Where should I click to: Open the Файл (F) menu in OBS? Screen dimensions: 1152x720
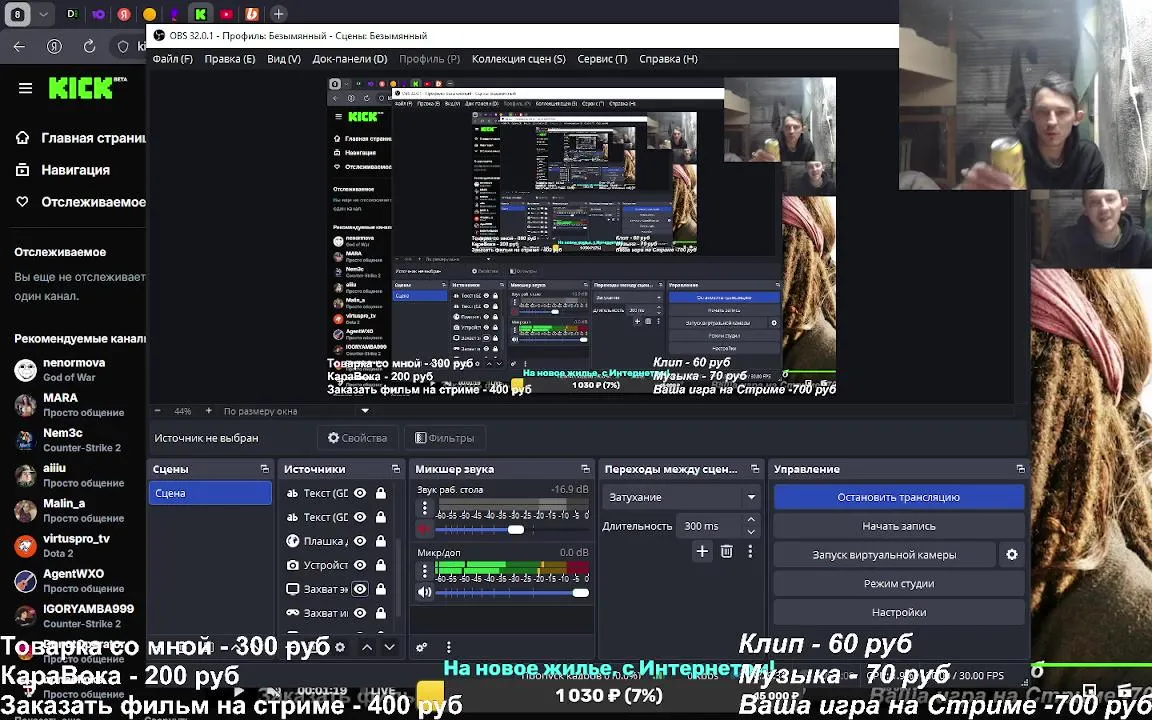(173, 59)
